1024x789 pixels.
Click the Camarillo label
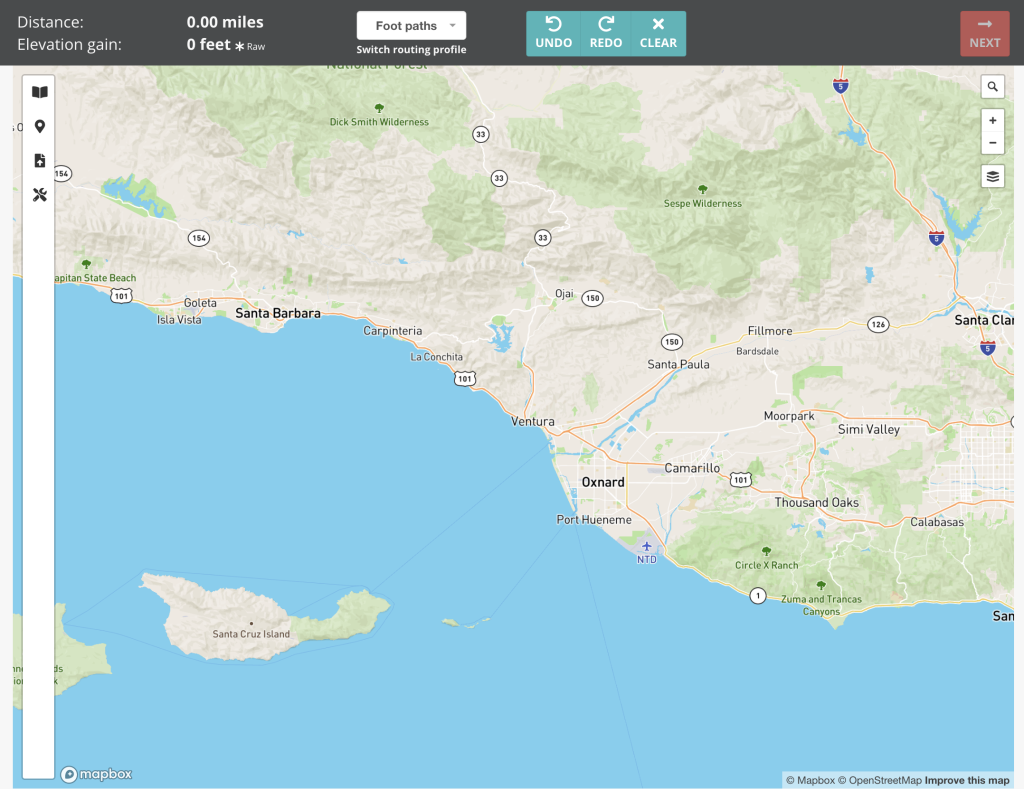692,468
